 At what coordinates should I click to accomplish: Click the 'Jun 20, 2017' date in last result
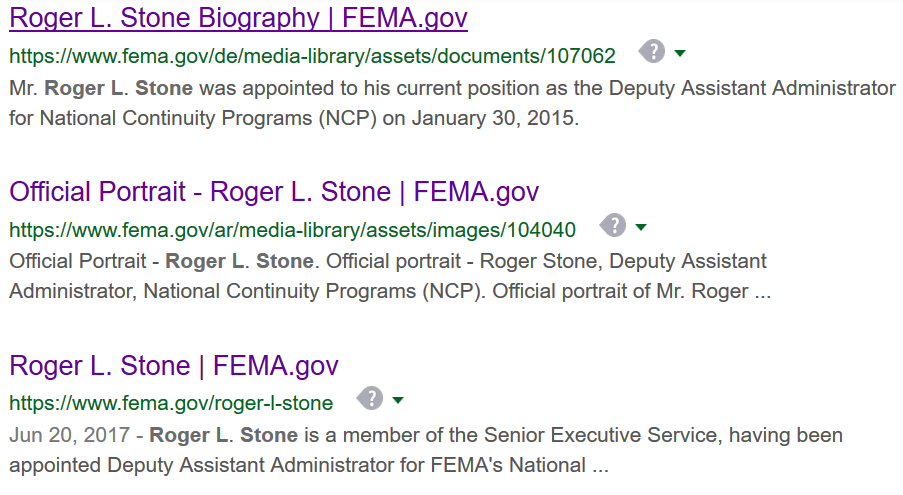70,435
